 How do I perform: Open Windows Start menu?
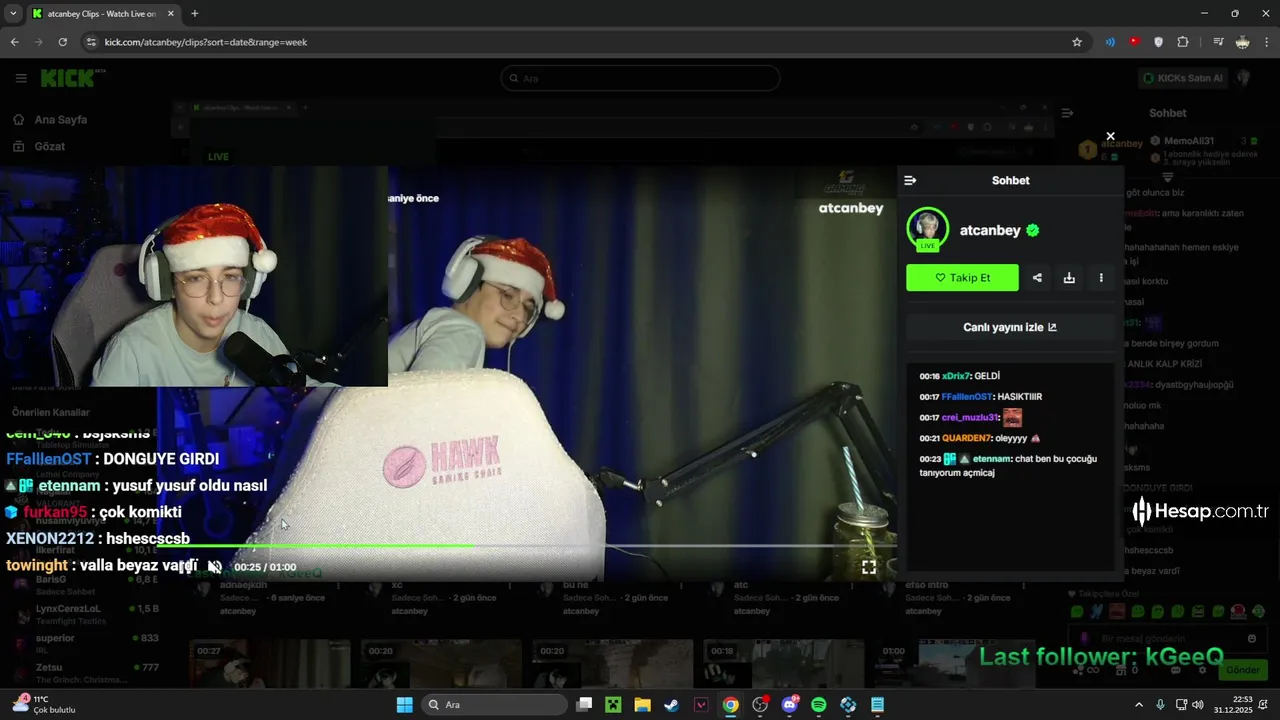click(x=404, y=705)
